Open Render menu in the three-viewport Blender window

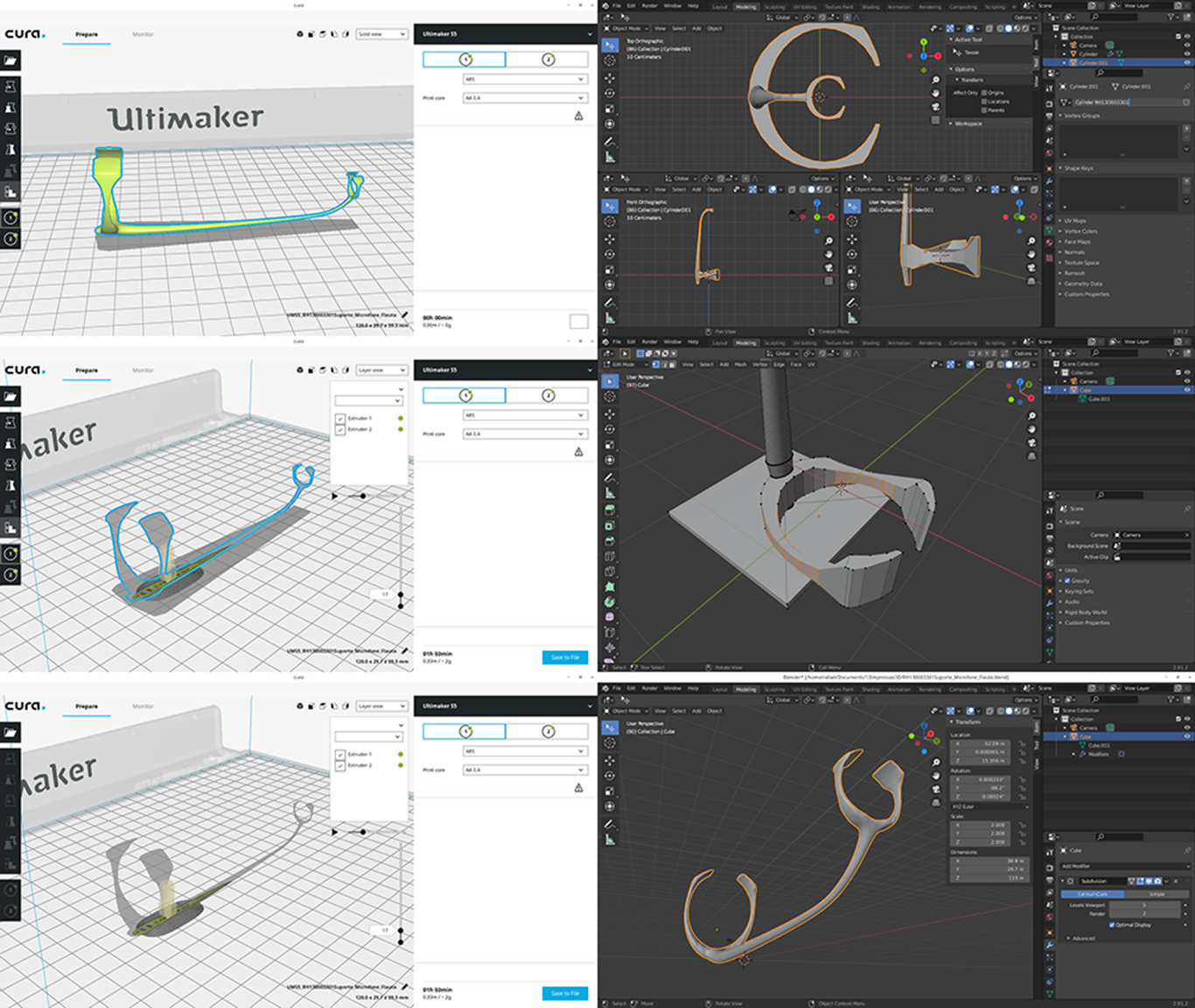click(x=649, y=6)
